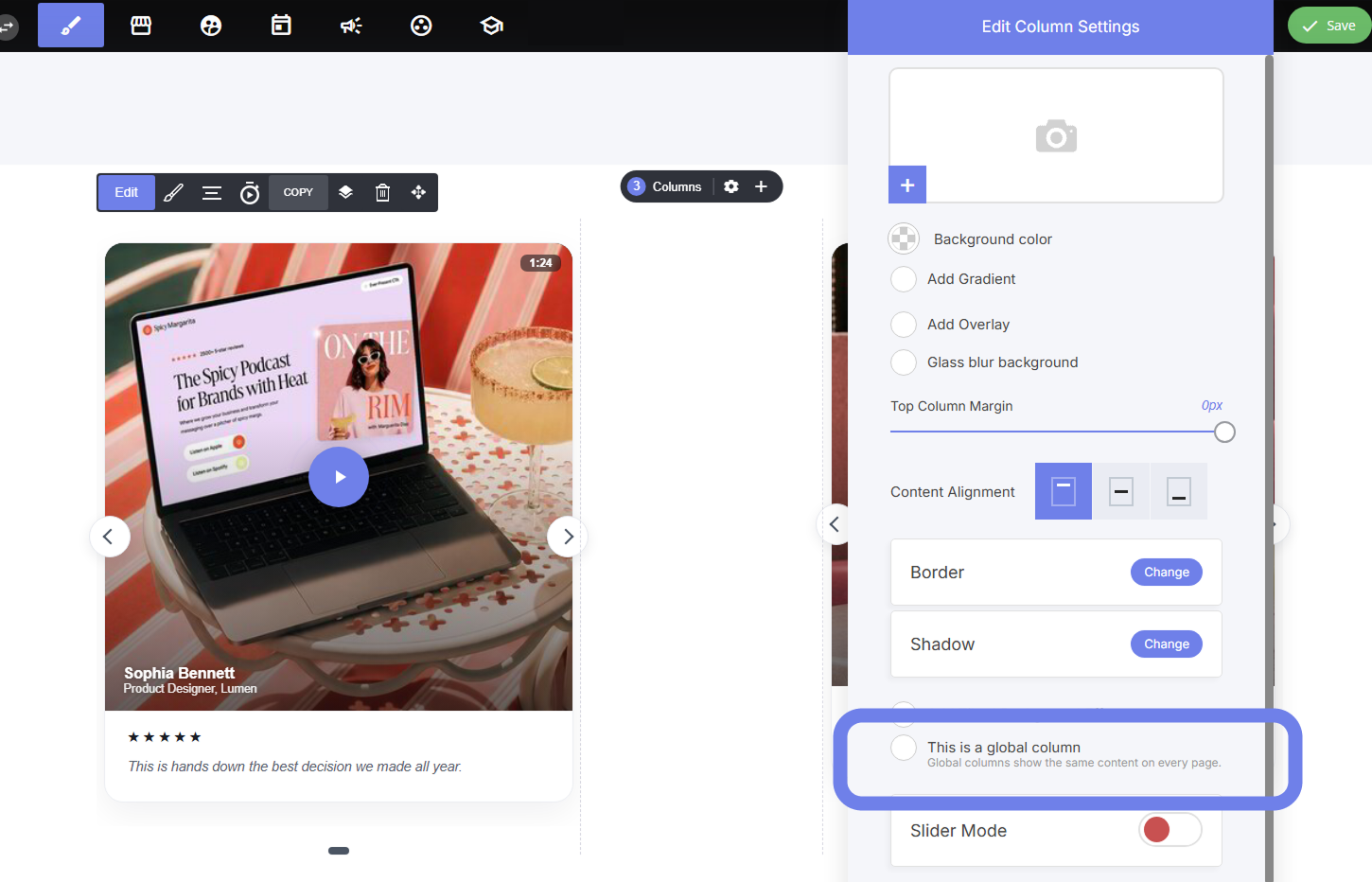Go to previous slide in testimonial carousel
The width and height of the screenshot is (1372, 882).
click(x=109, y=537)
